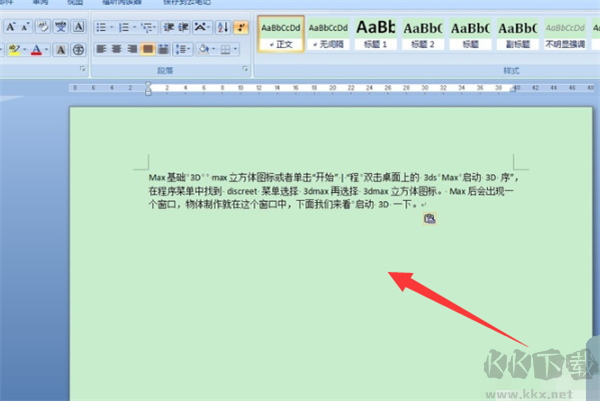Click the Increase Indent button
The height and width of the screenshot is (401, 600).
183,27
